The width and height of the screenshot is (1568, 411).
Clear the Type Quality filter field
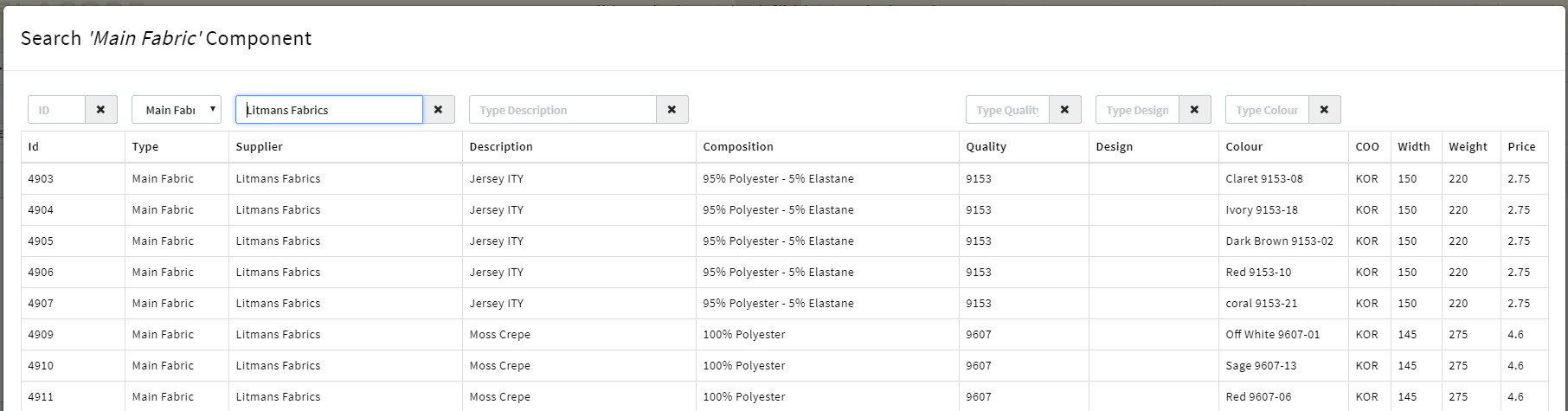(x=1064, y=110)
